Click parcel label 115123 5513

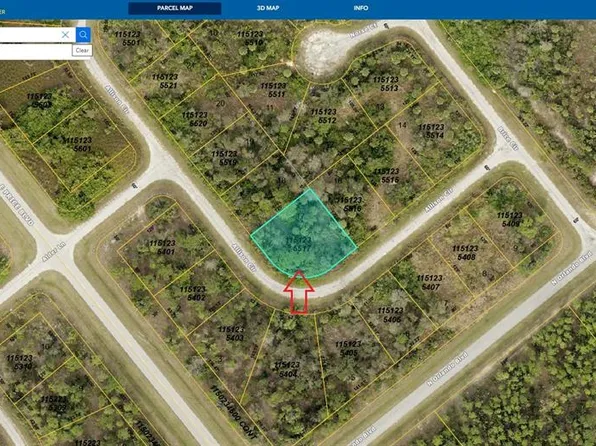pos(385,84)
